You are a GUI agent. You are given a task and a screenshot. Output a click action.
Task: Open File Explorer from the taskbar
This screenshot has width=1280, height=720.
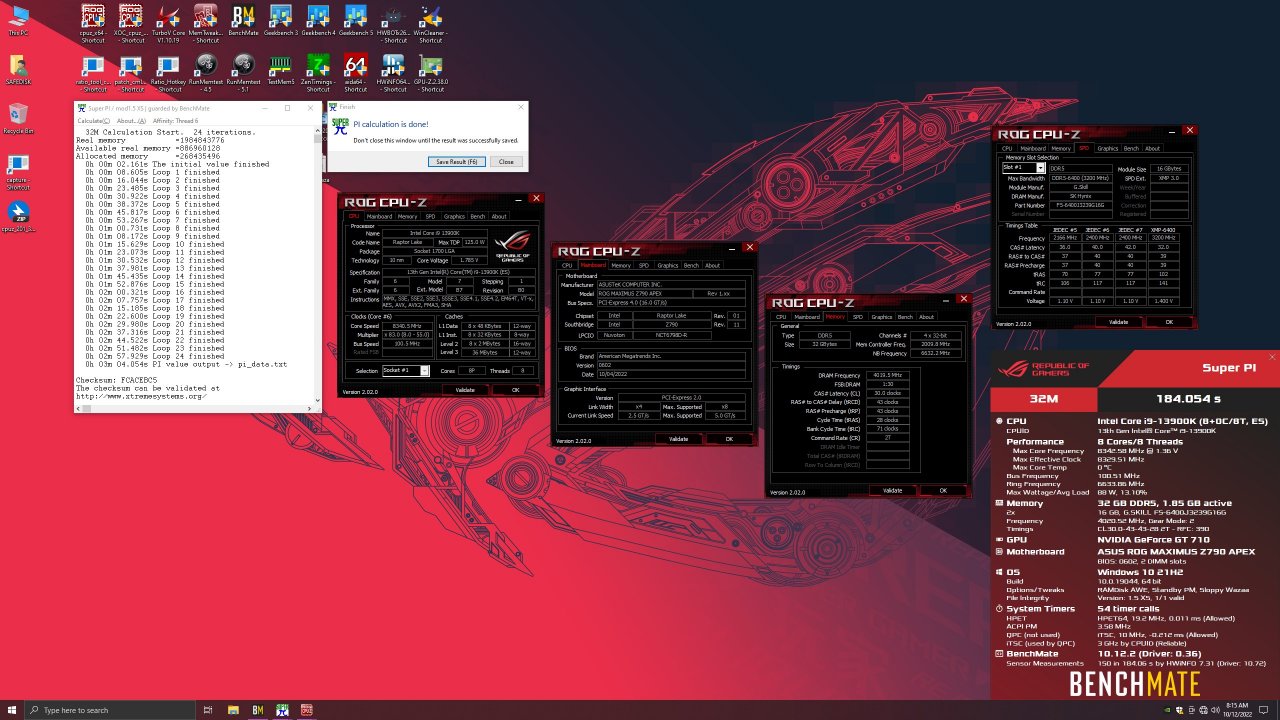[x=233, y=710]
